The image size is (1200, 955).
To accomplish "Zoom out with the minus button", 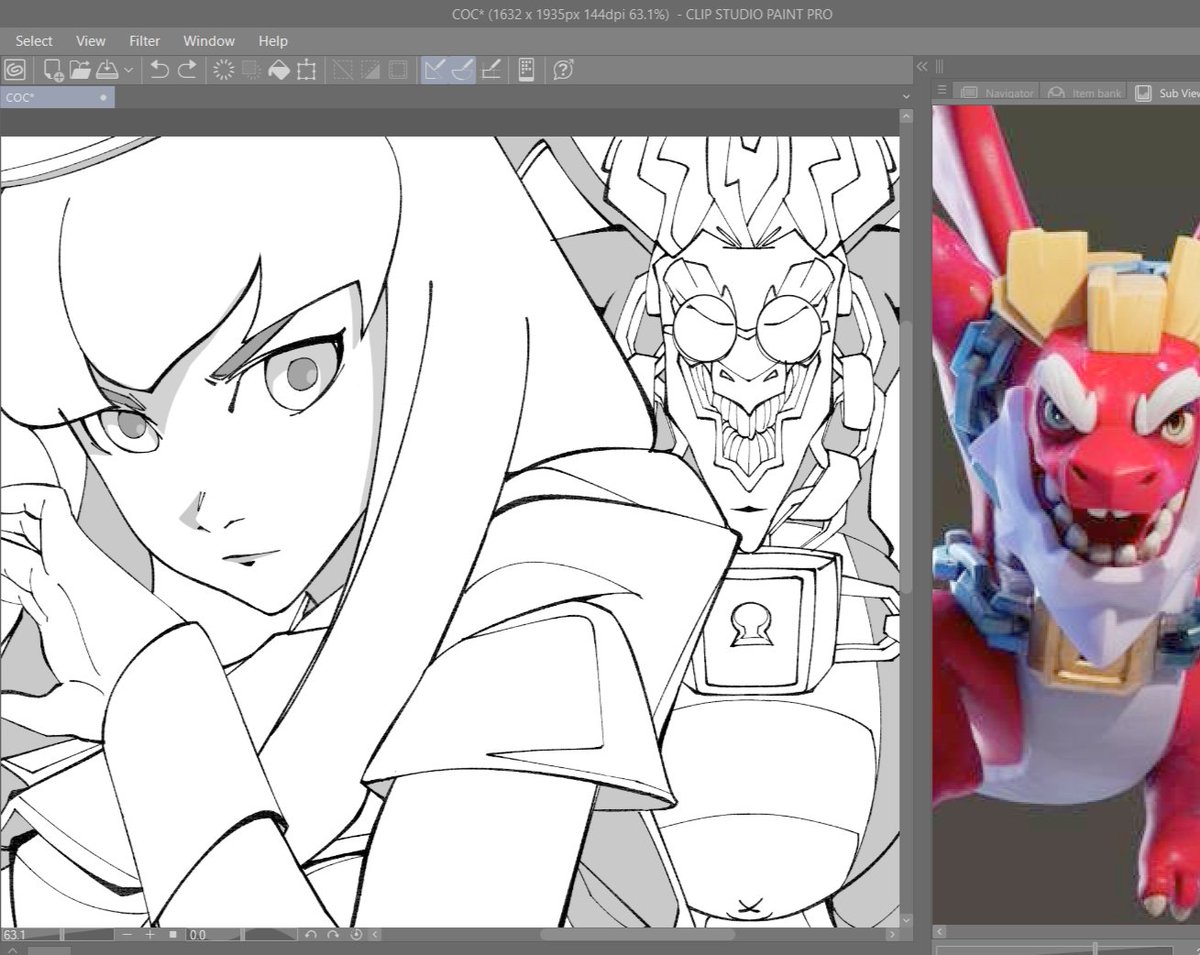I will (x=128, y=935).
